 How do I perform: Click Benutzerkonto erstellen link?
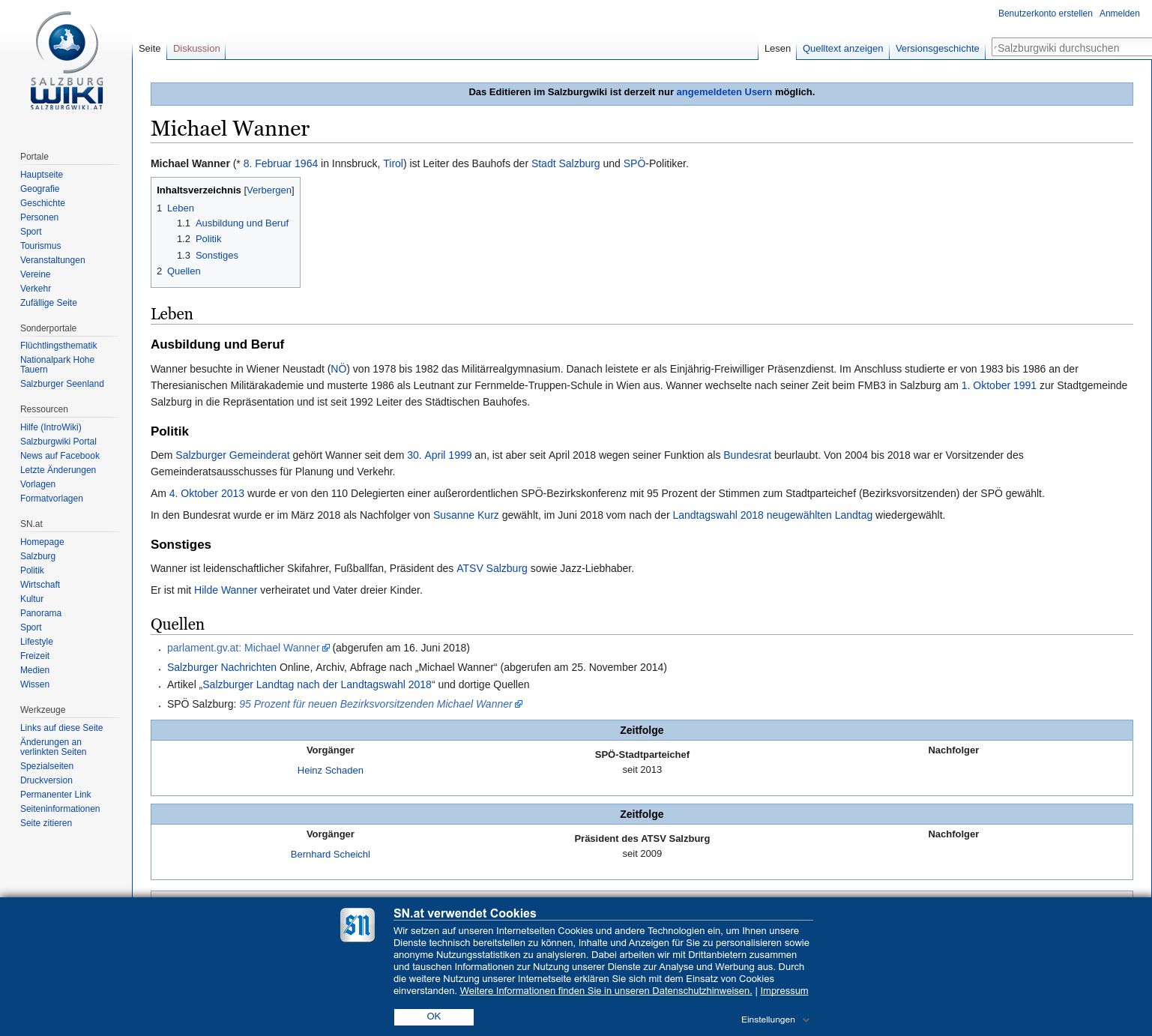[1045, 13]
